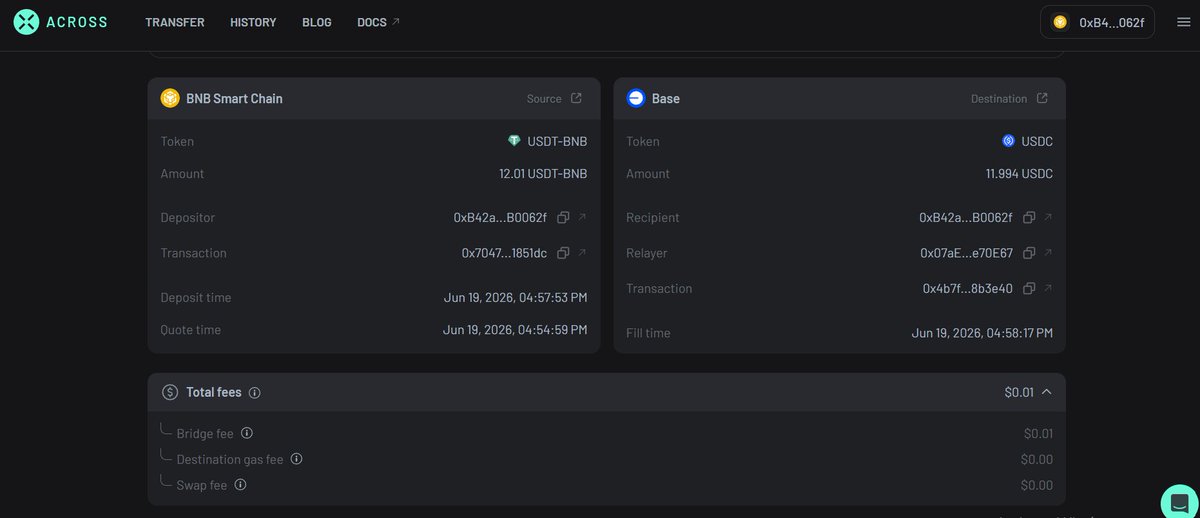Image resolution: width=1200 pixels, height=518 pixels.
Task: Click the BNB Smart Chain logo icon
Action: point(170,98)
